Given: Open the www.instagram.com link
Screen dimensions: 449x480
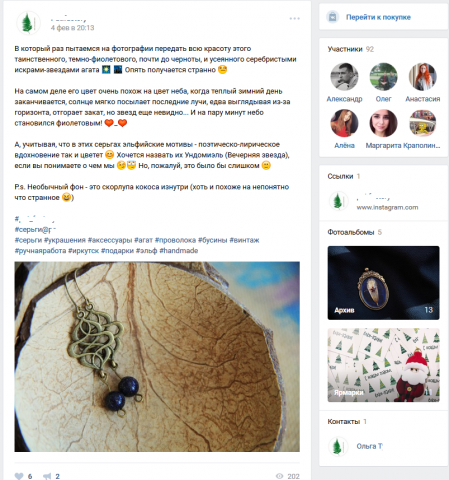Looking at the screenshot, I should (x=387, y=207).
